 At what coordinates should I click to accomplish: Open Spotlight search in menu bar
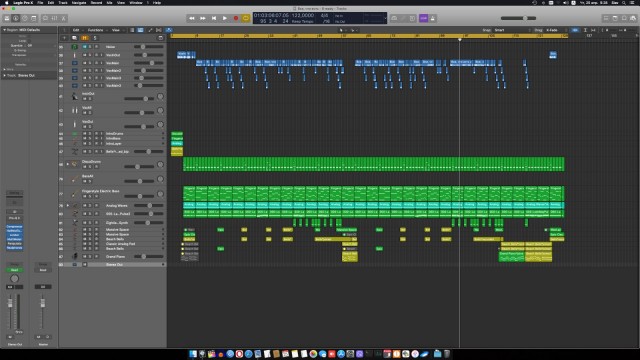click(623, 2)
